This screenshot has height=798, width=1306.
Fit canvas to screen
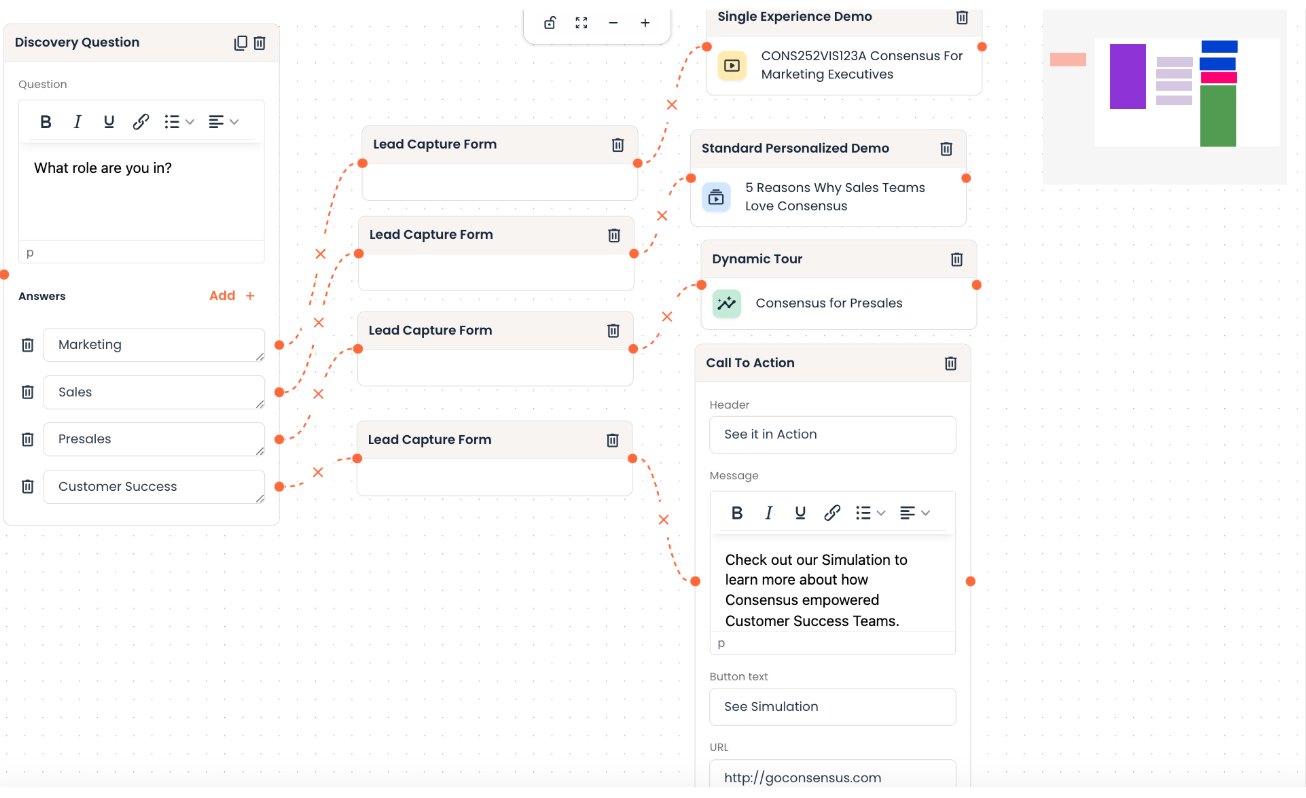point(582,23)
